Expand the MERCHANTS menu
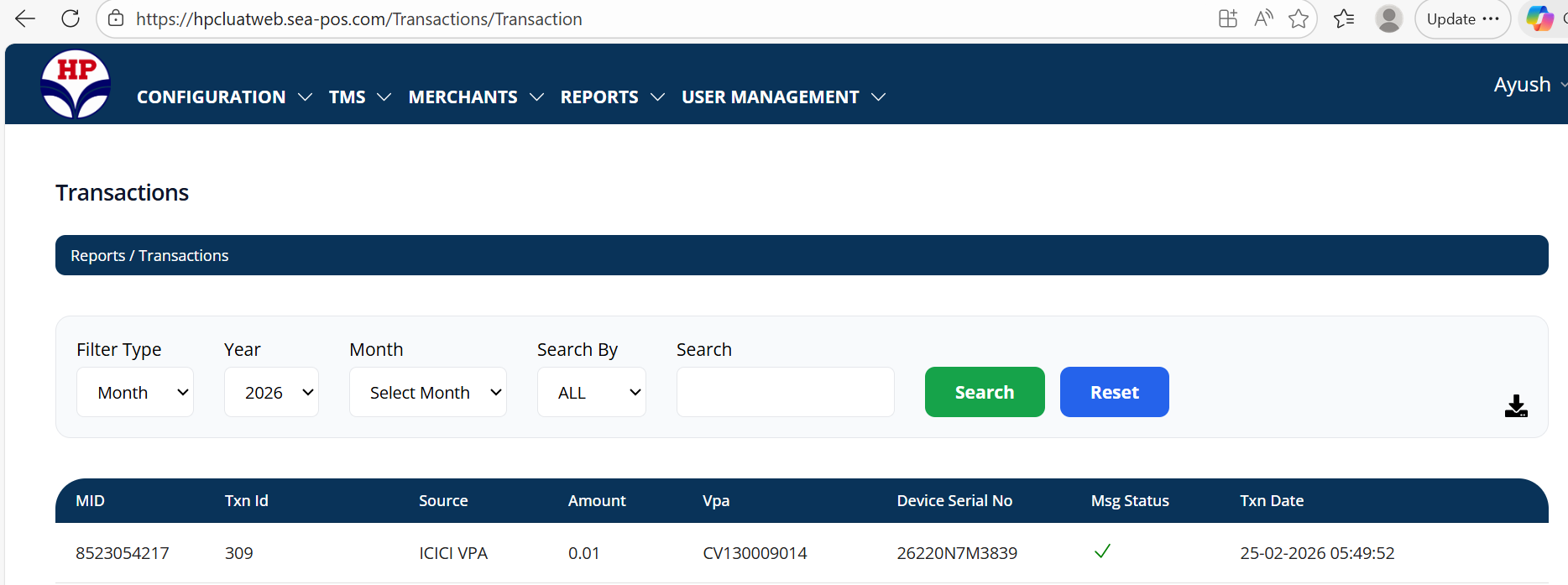This screenshot has height=585, width=1568. pyautogui.click(x=475, y=97)
